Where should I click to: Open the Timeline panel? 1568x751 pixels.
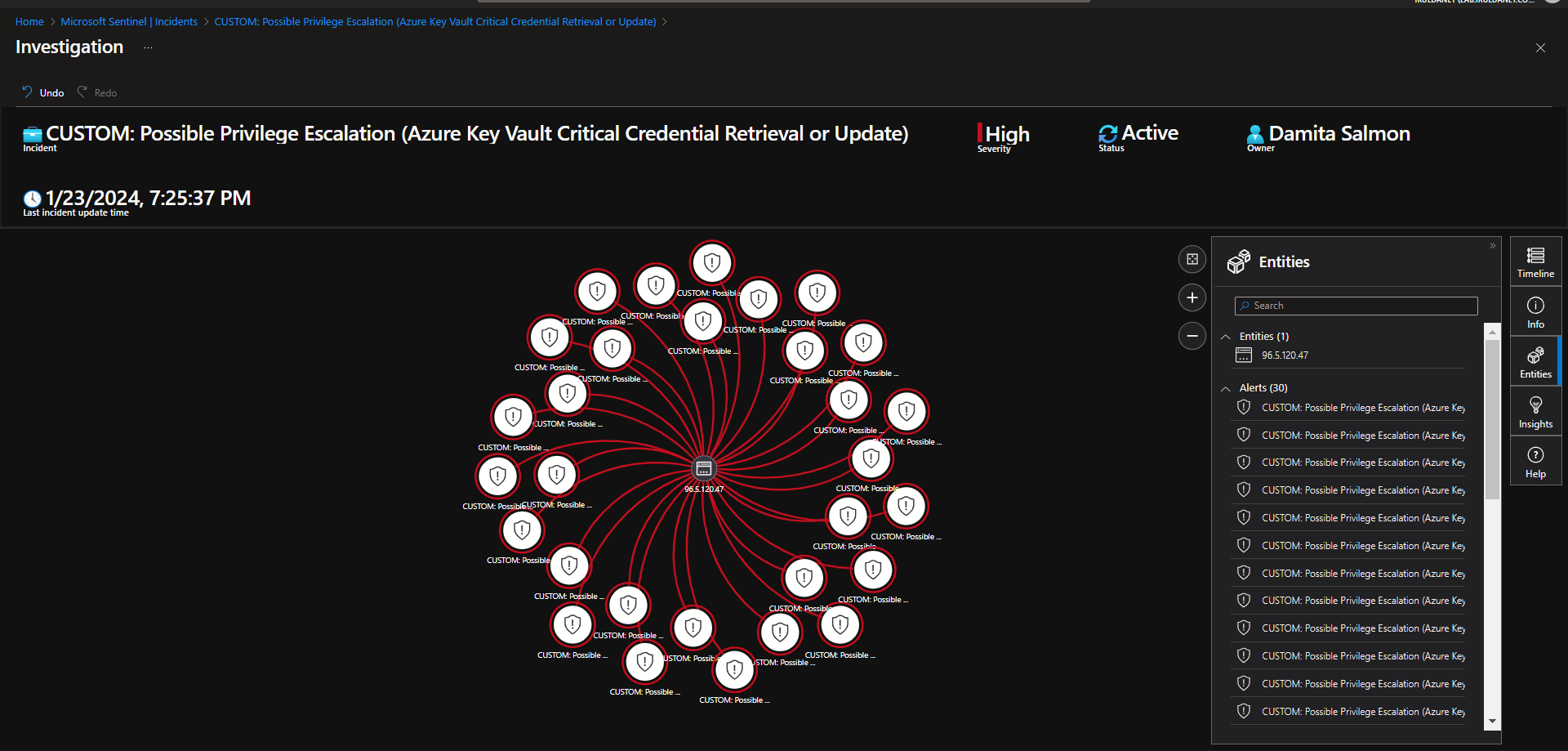1535,262
